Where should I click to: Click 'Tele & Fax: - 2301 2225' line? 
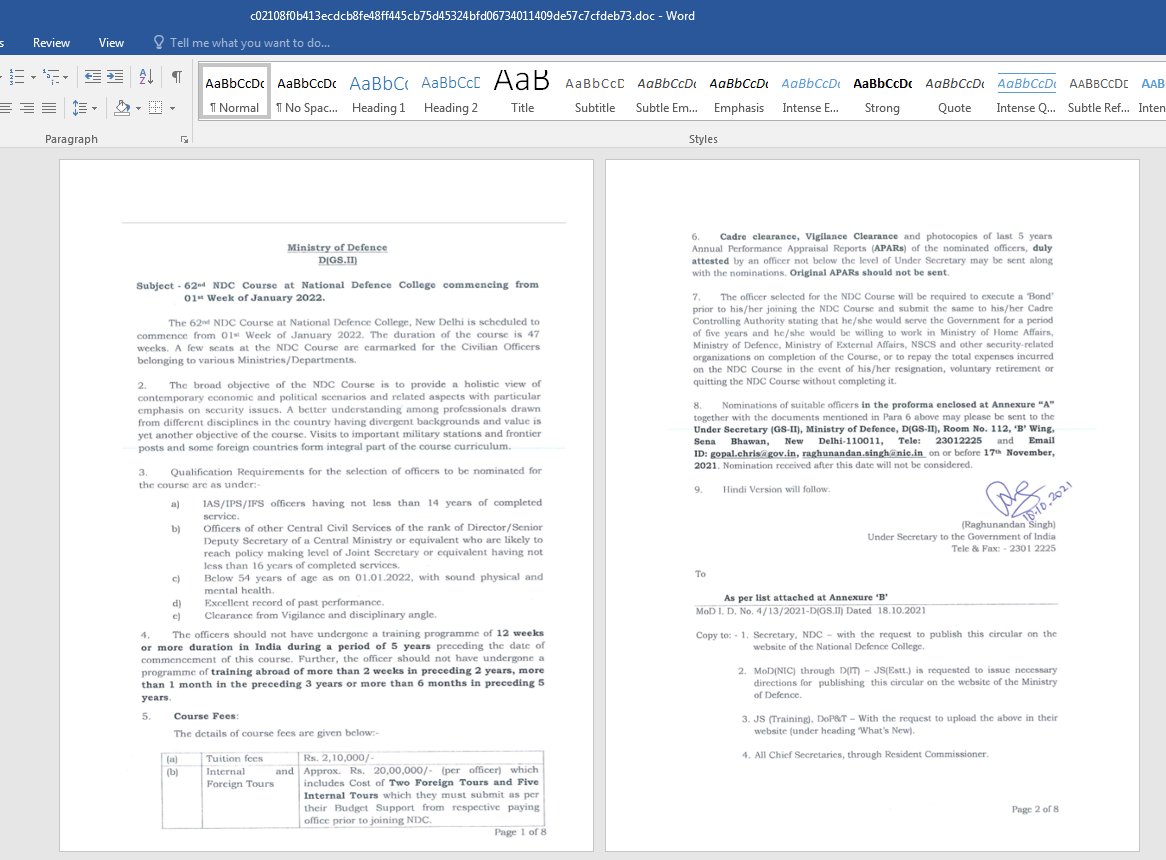click(x=1003, y=549)
